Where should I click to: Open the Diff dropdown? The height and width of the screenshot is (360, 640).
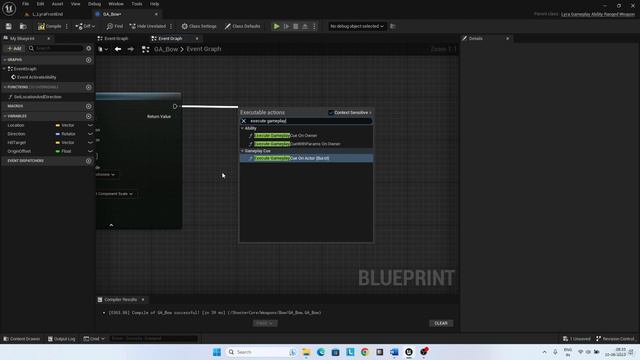coord(85,26)
